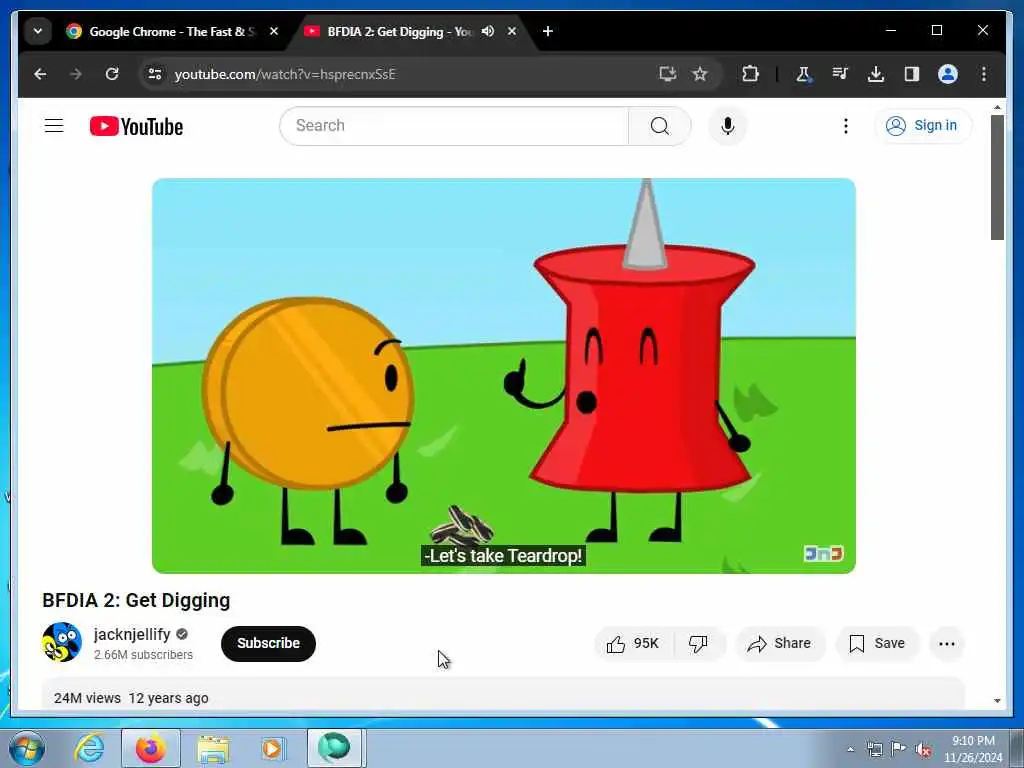Screen dimensions: 1024x768
Task: Search with your voice microphone
Action: pyautogui.click(x=728, y=125)
